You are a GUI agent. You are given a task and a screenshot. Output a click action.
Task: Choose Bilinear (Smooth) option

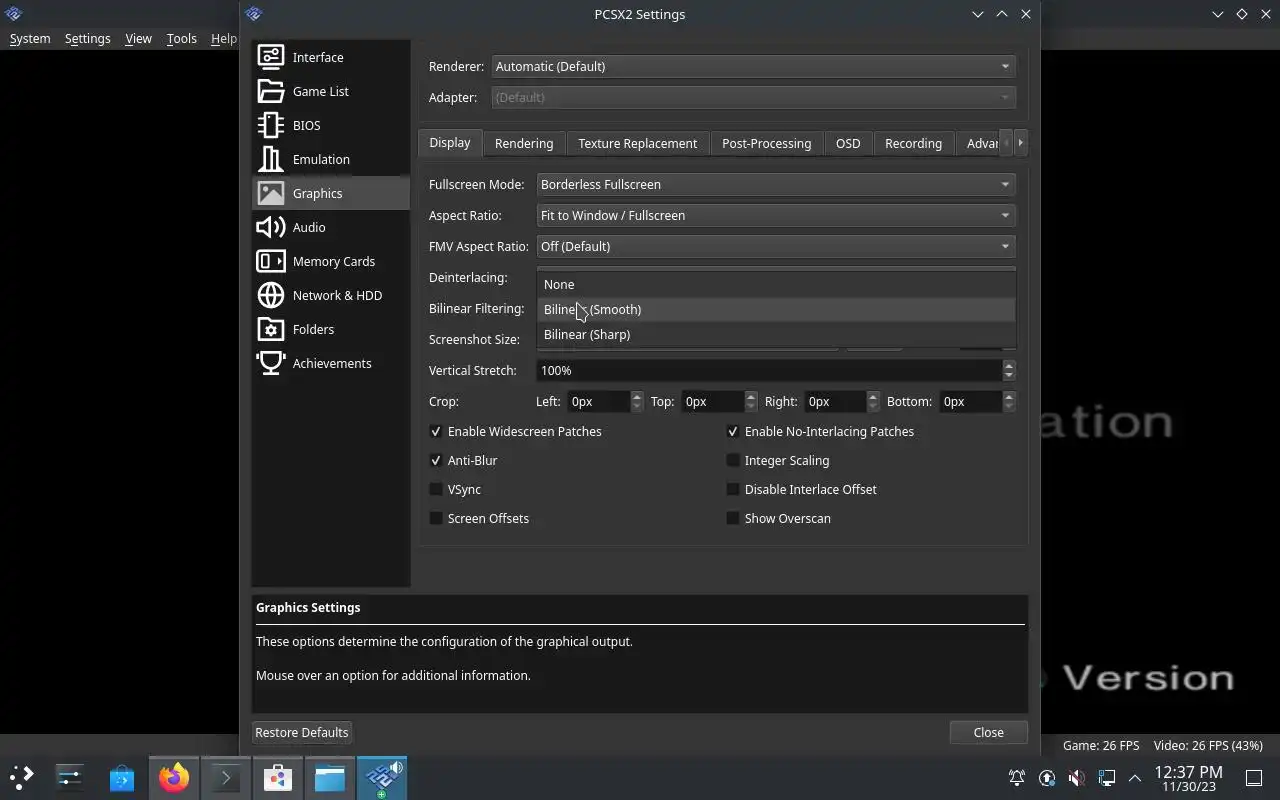(x=776, y=309)
